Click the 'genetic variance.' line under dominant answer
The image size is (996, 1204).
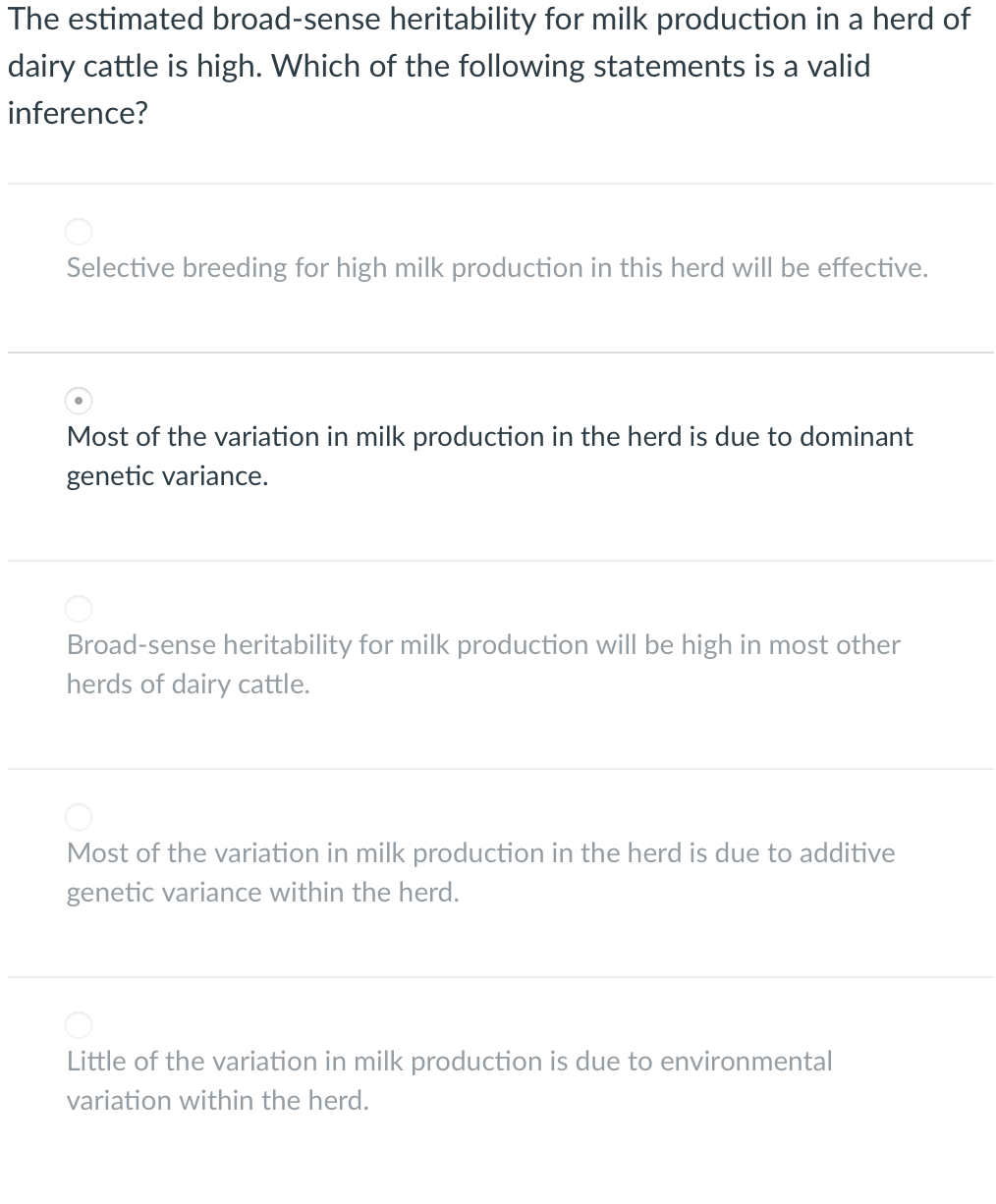coord(167,477)
